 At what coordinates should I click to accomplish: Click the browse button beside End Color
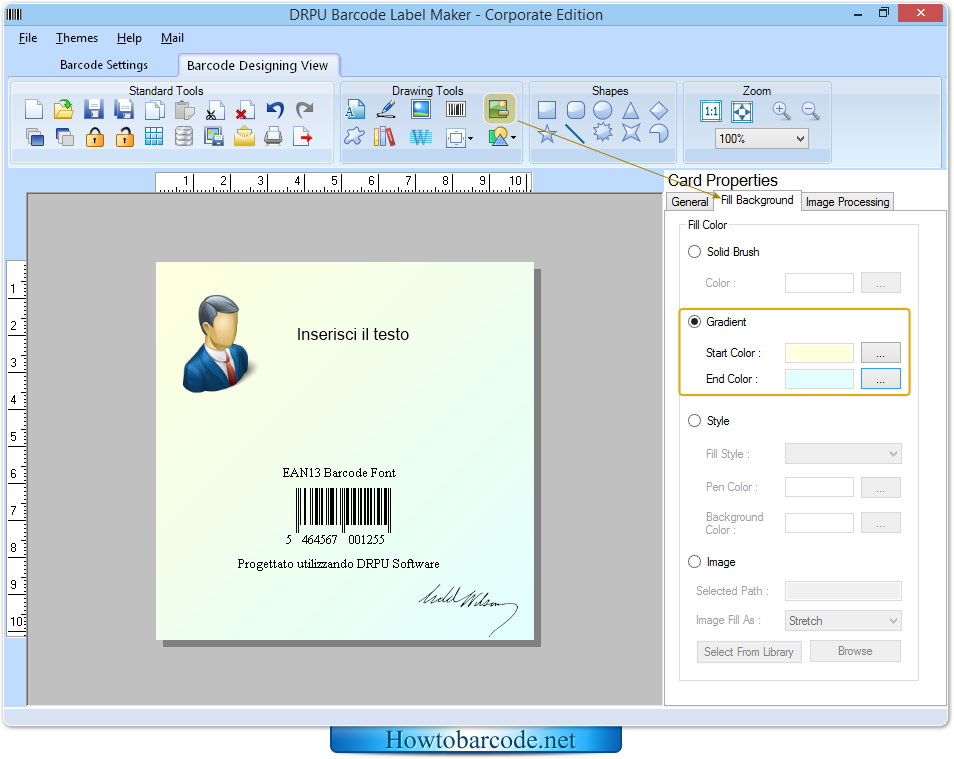[880, 379]
